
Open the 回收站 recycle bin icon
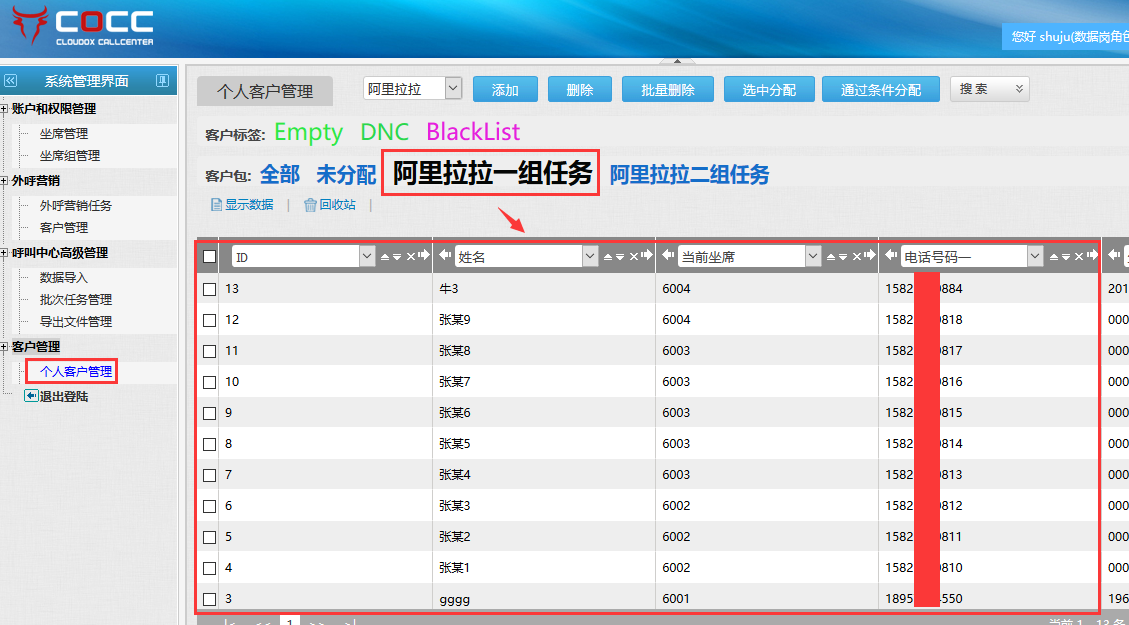[310, 205]
